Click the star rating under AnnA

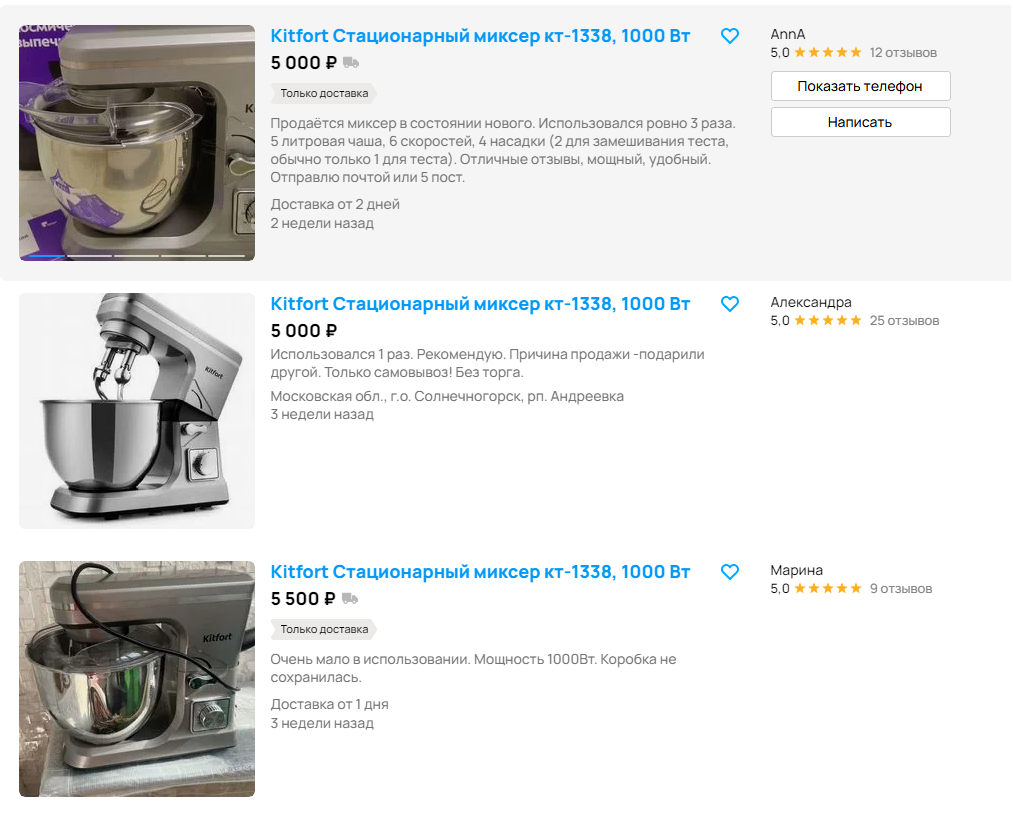[827, 53]
